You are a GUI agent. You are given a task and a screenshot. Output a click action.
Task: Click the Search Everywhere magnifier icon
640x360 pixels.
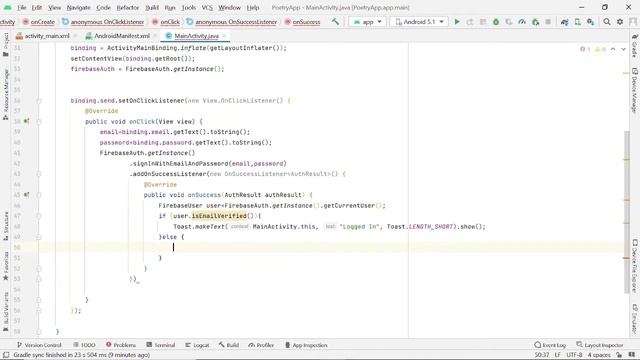point(607,22)
